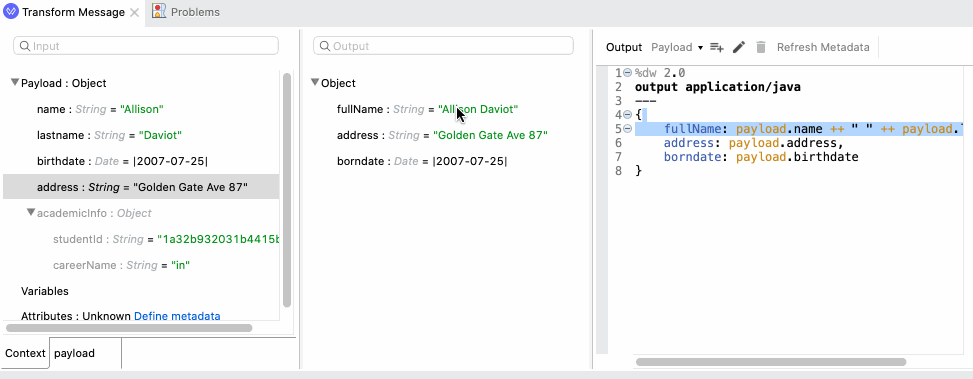Click the trash delete target icon
973x379 pixels.
(x=761, y=47)
